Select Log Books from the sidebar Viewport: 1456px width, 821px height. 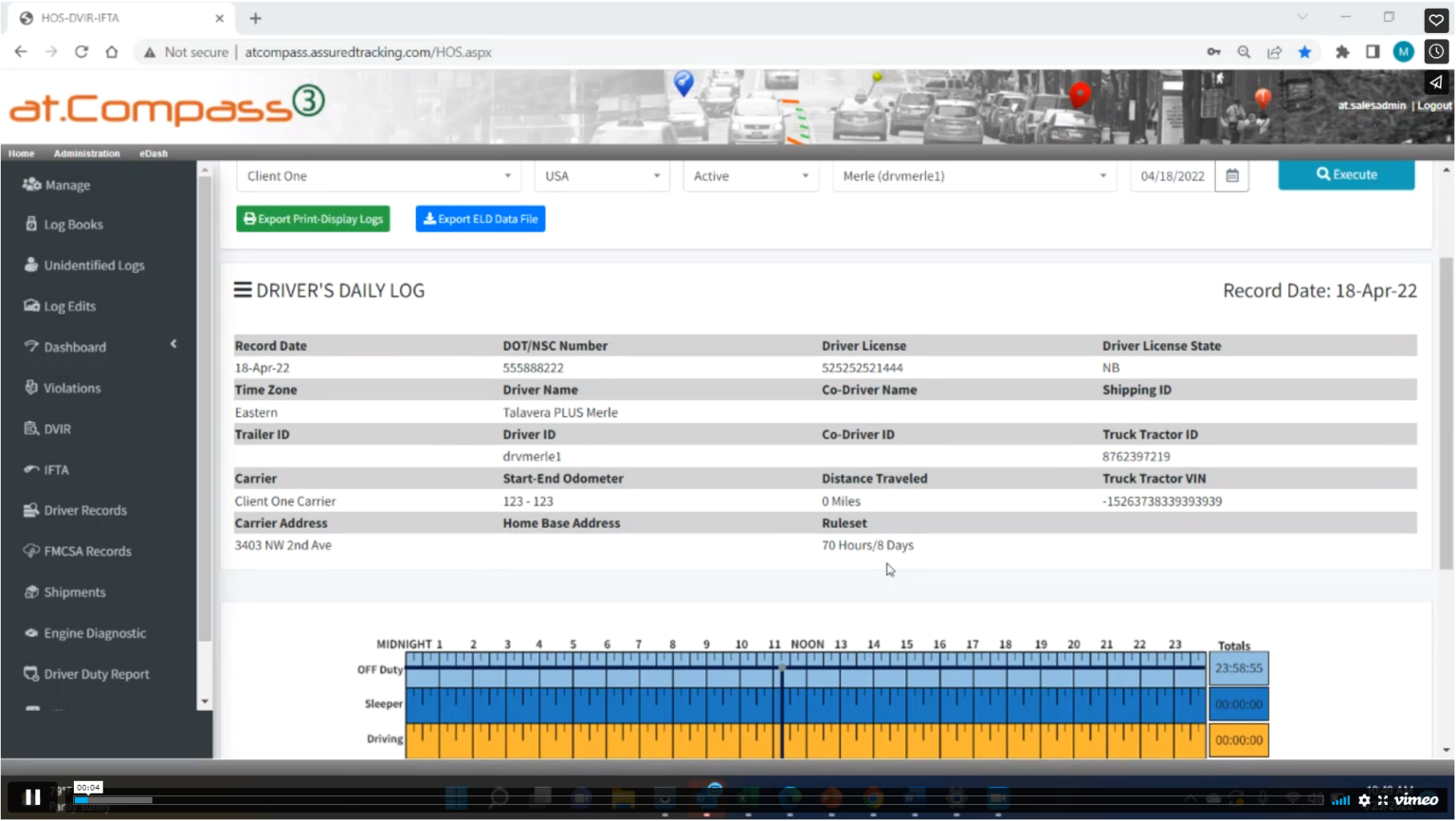[x=71, y=224]
